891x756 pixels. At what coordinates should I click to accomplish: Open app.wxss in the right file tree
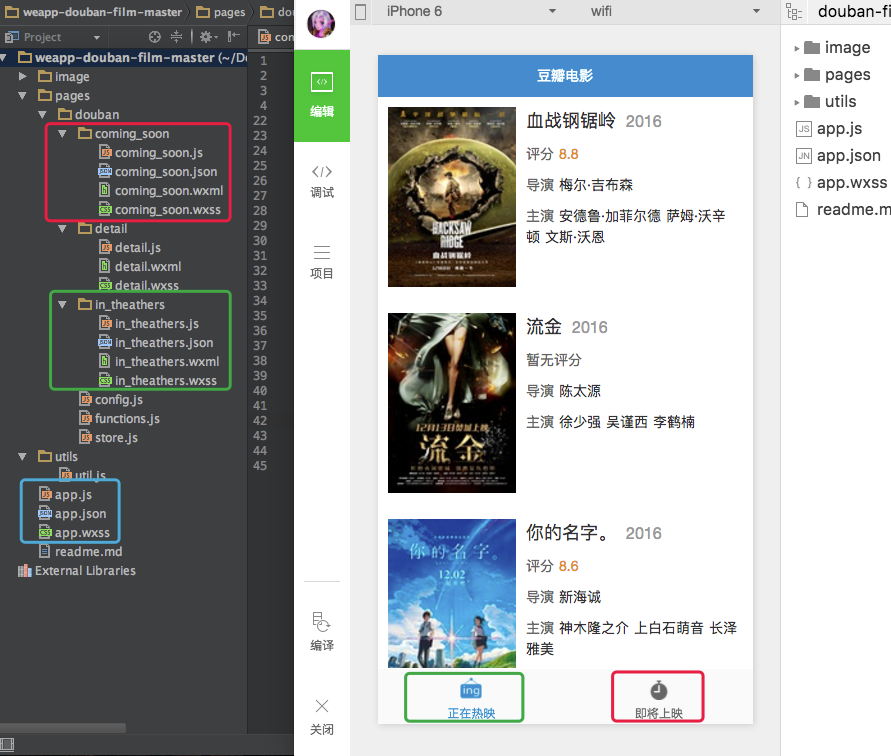coord(841,182)
